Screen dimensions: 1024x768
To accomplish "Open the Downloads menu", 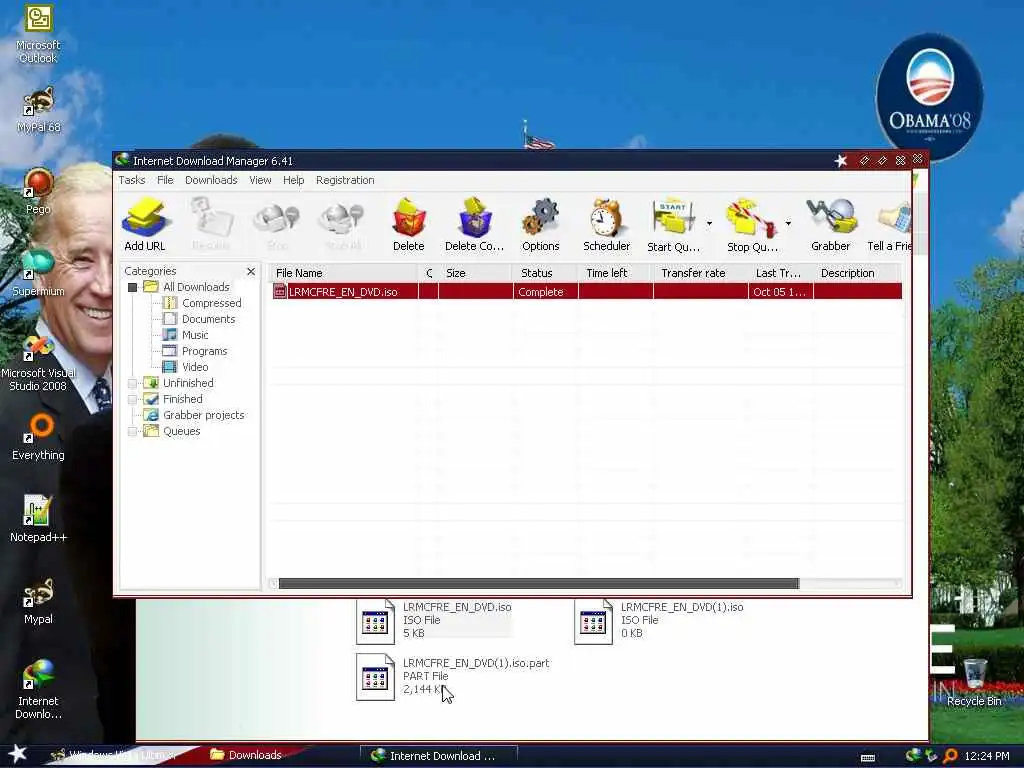I will tap(211, 180).
